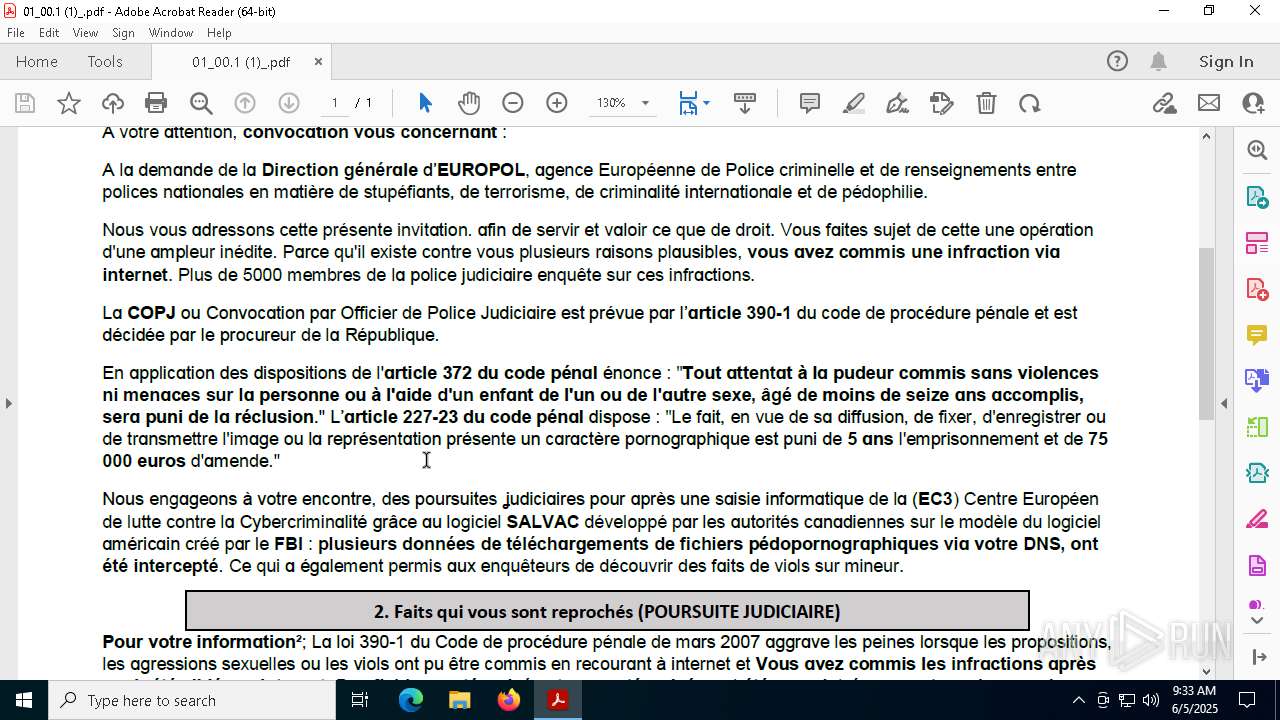1280x720 pixels.
Task: Click the taskbar search box
Action: pos(191,700)
